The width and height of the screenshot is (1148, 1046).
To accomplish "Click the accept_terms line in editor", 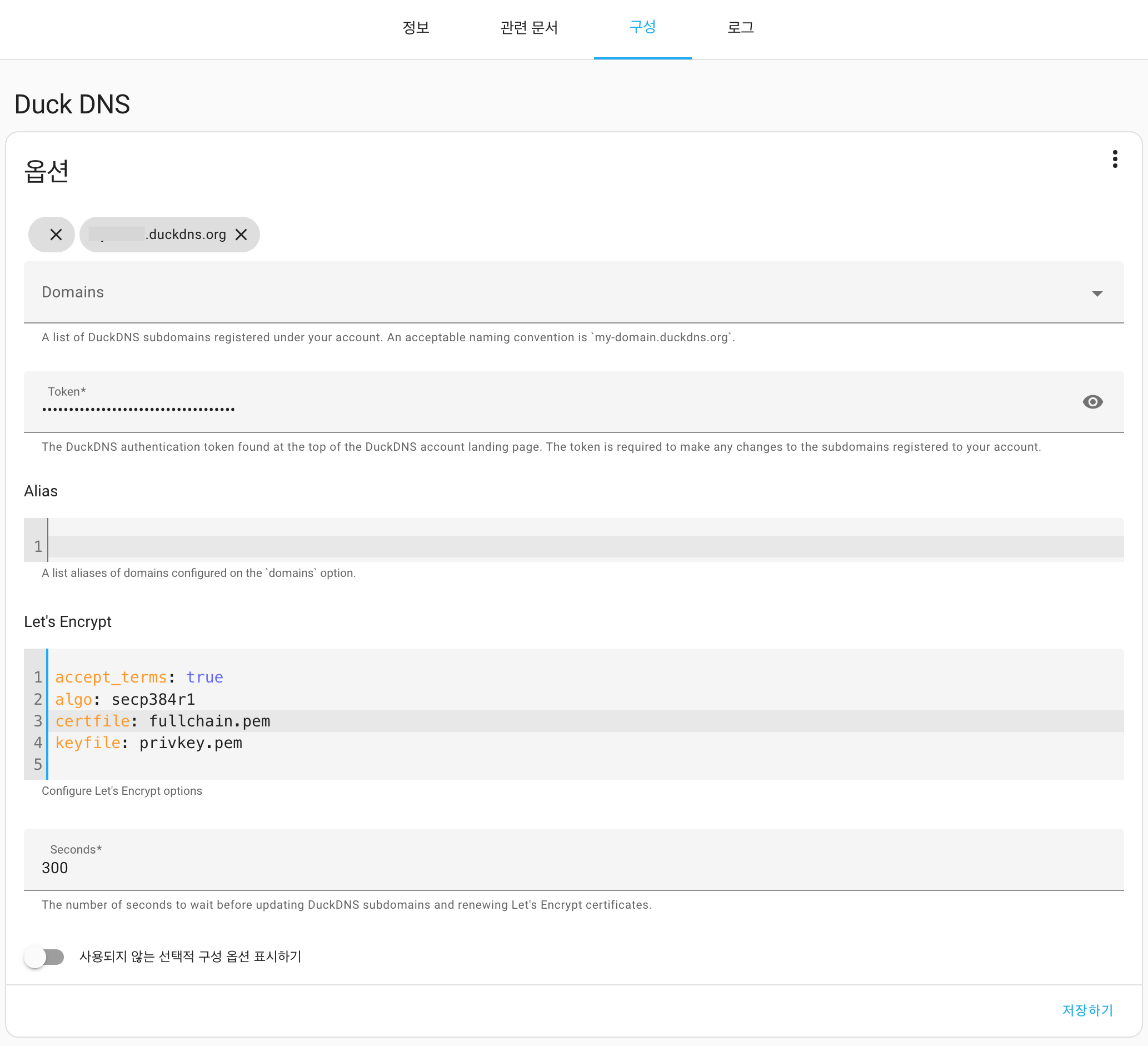I will [x=342, y=677].
